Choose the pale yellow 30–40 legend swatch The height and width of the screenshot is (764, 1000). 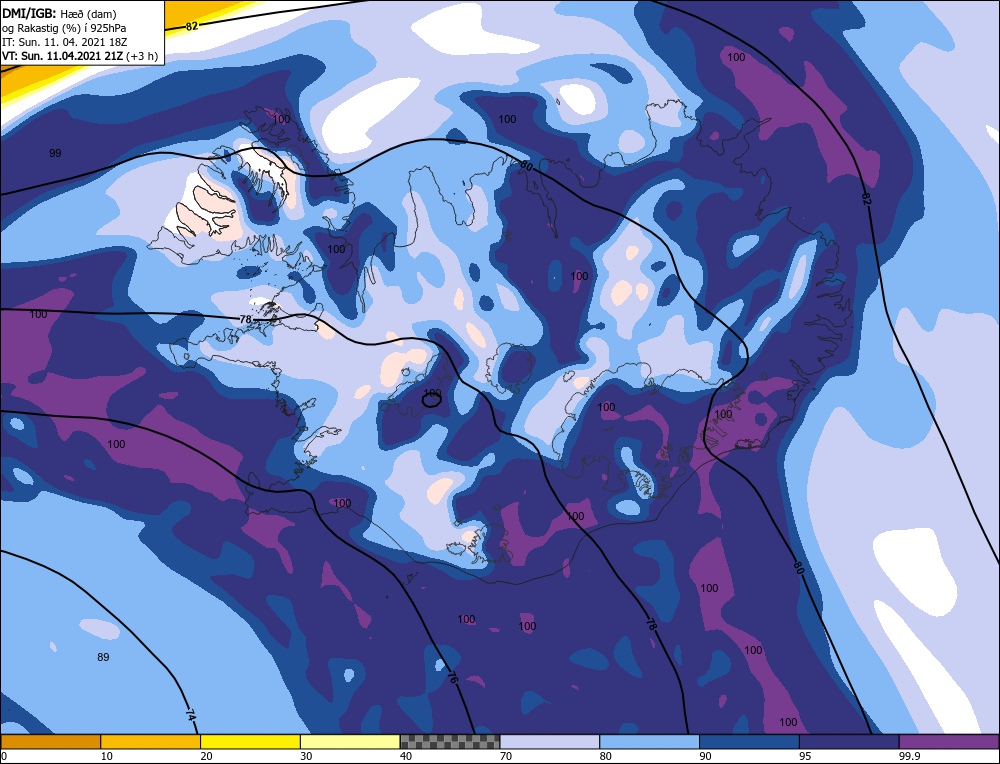click(x=350, y=741)
